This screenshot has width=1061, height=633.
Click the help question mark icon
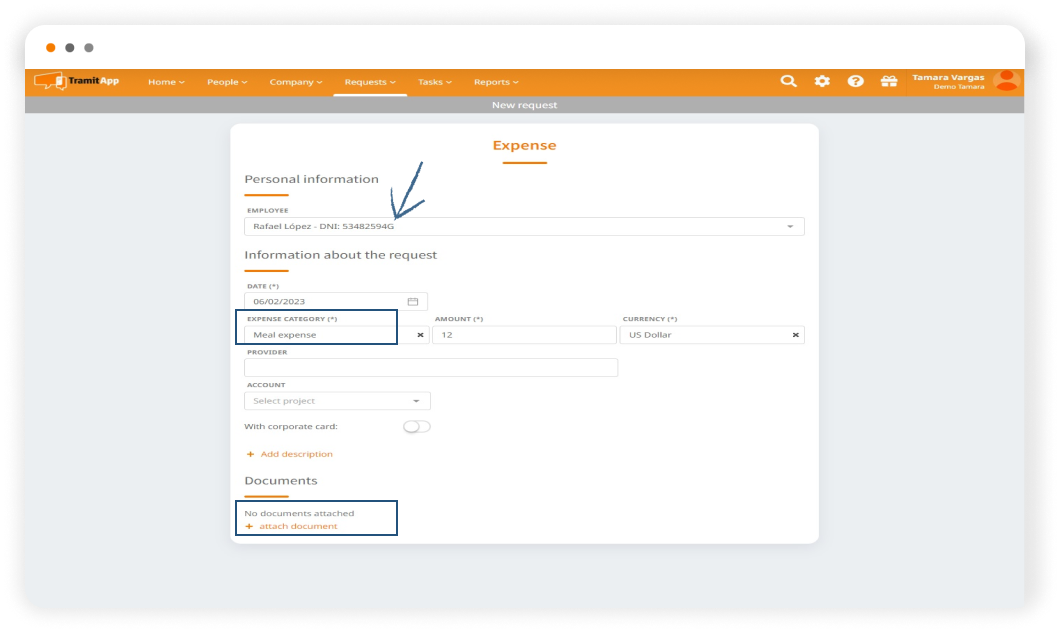[855, 81]
